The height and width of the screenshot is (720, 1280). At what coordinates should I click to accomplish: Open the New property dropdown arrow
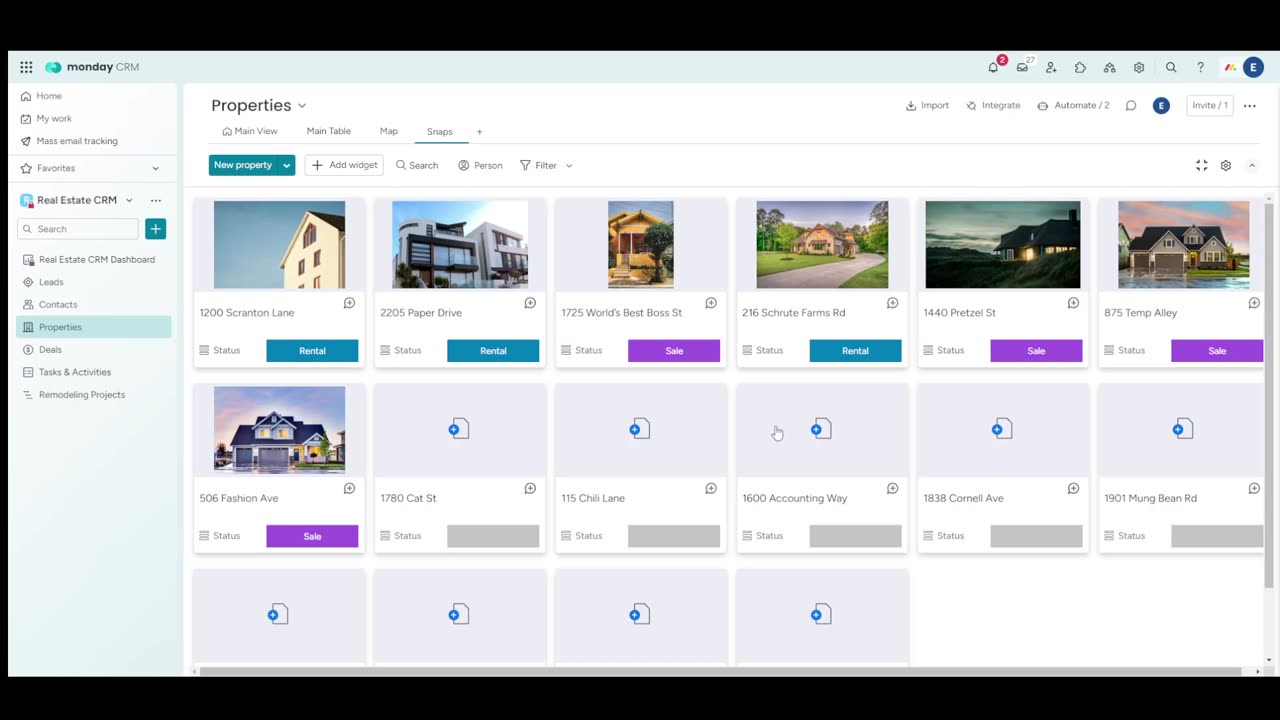click(286, 165)
